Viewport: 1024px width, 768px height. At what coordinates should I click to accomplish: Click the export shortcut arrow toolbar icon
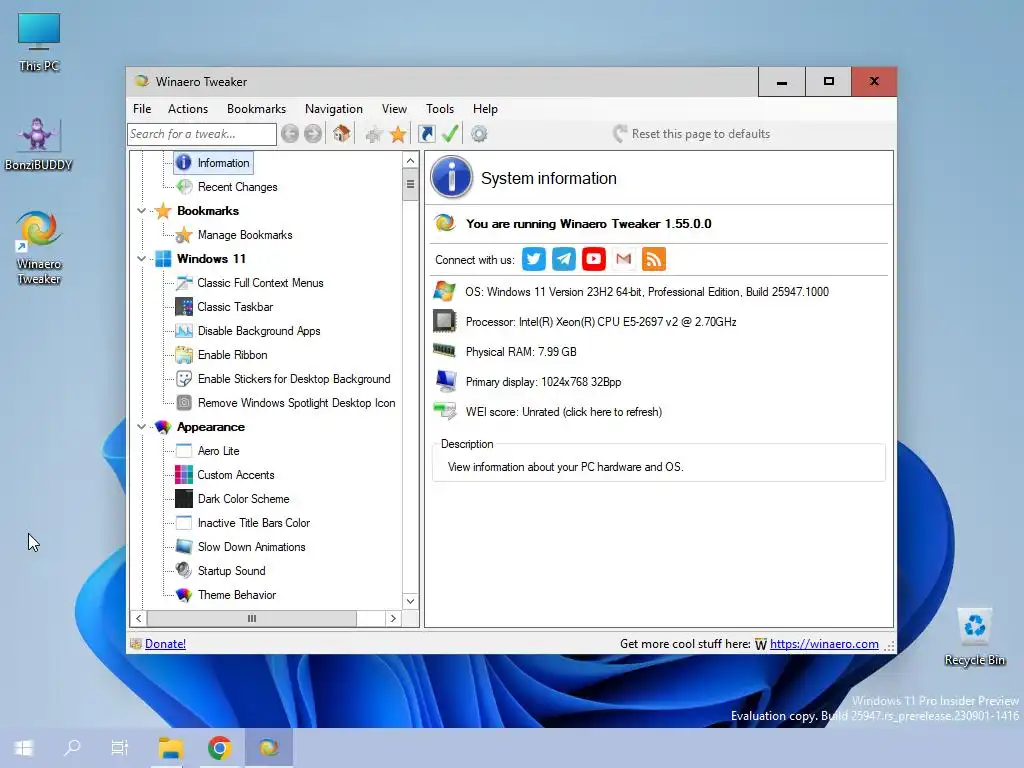[426, 134]
